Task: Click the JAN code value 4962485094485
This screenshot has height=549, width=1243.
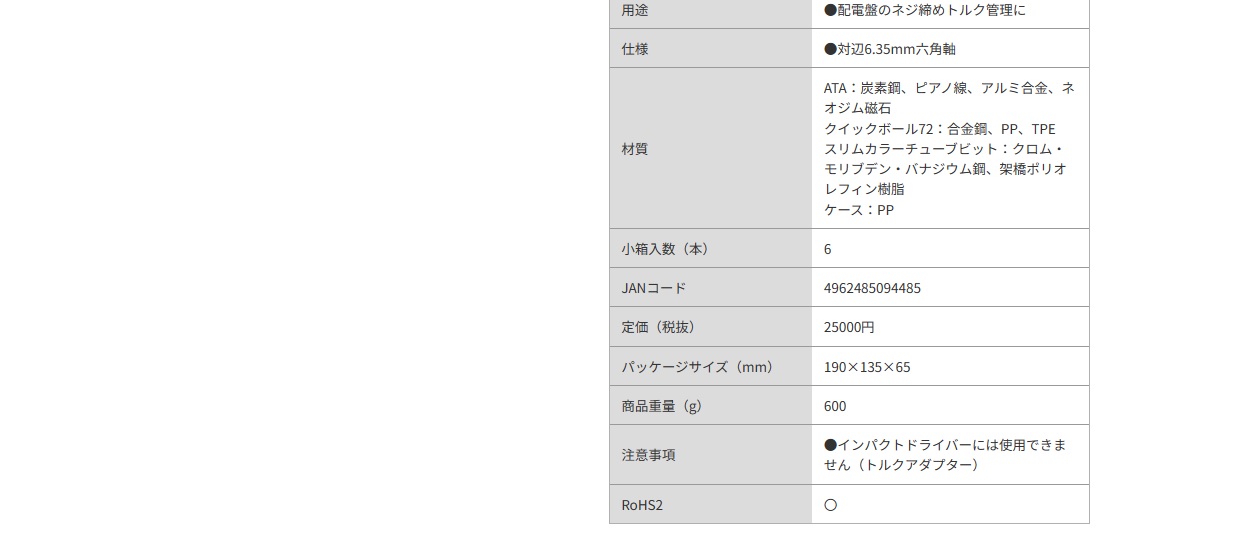Action: click(872, 288)
